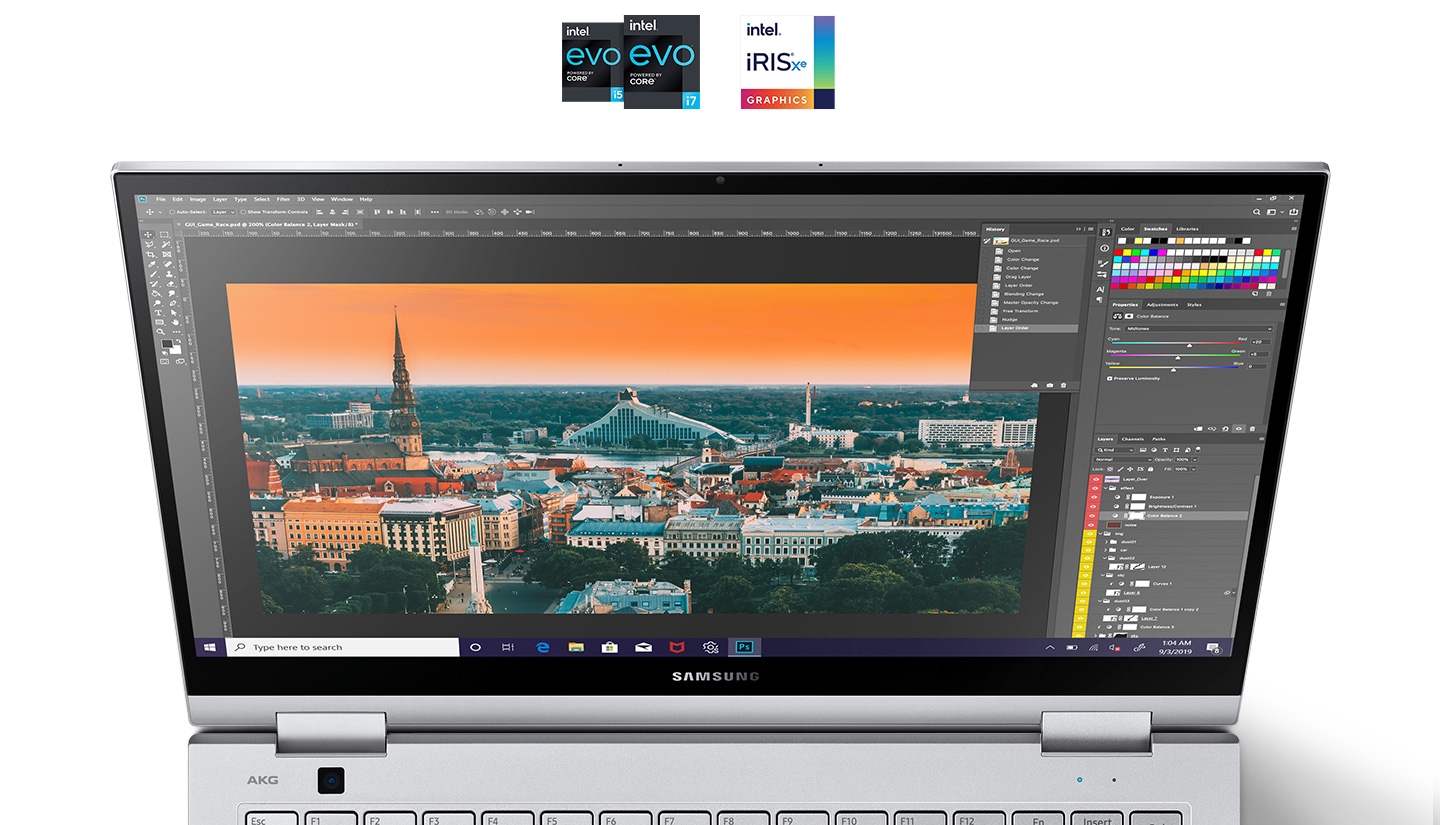Click the Cyan-Red slider handle
The height and width of the screenshot is (825, 1440).
[1189, 345]
